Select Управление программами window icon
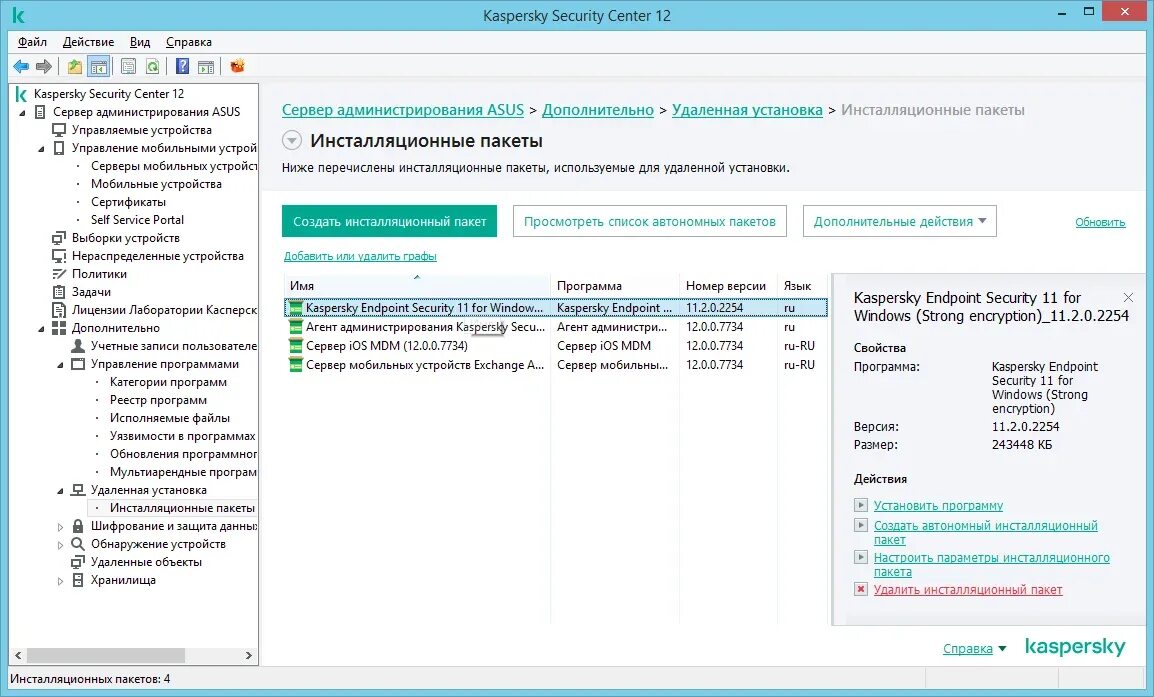 [78, 364]
